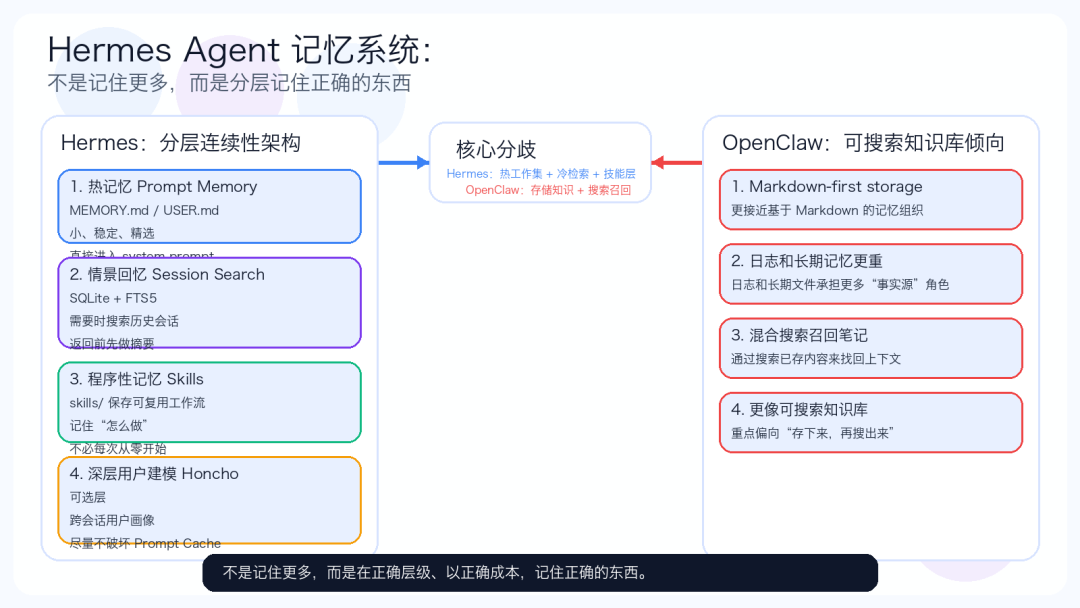Click blue line 'Hermes：热工作集 + 冷检索 + 技能层'
The width and height of the screenshot is (1080, 608).
tap(541, 174)
